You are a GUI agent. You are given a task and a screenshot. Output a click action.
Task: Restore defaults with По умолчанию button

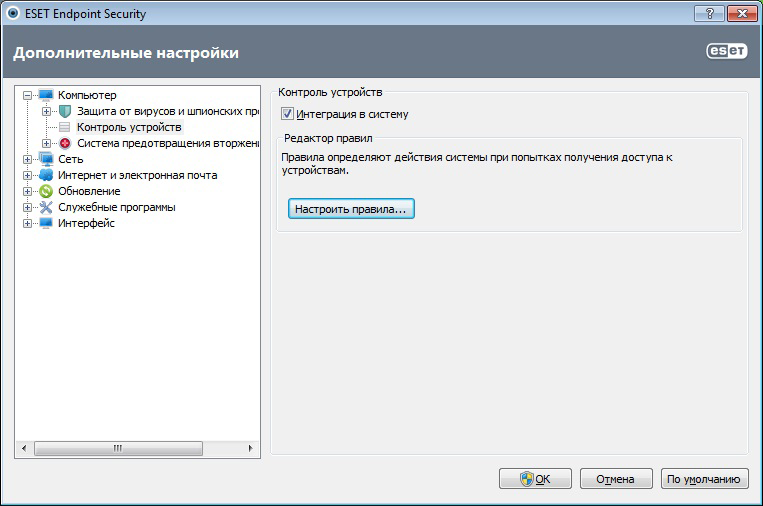tap(705, 479)
